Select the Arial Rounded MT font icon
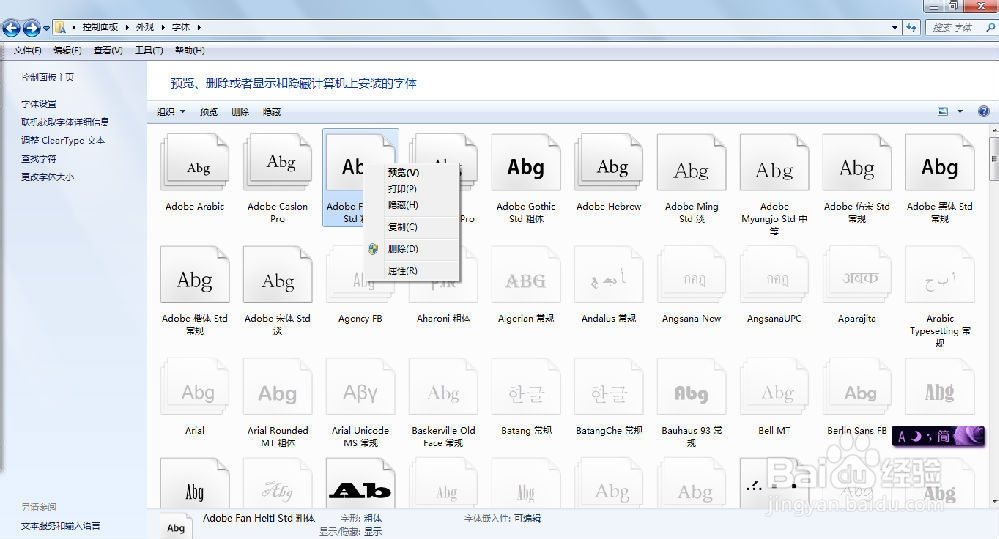This screenshot has height=539, width=999. [x=278, y=387]
